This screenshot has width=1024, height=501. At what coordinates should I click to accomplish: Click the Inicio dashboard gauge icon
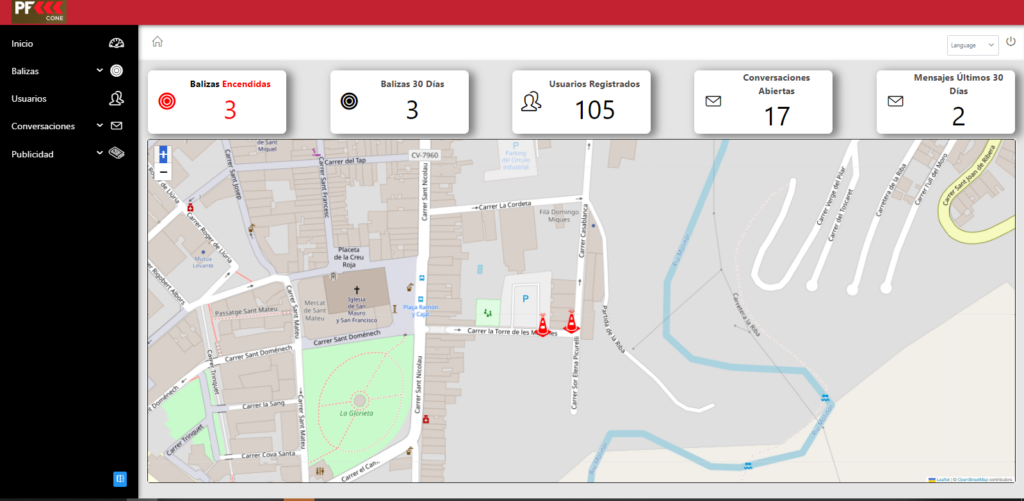116,43
